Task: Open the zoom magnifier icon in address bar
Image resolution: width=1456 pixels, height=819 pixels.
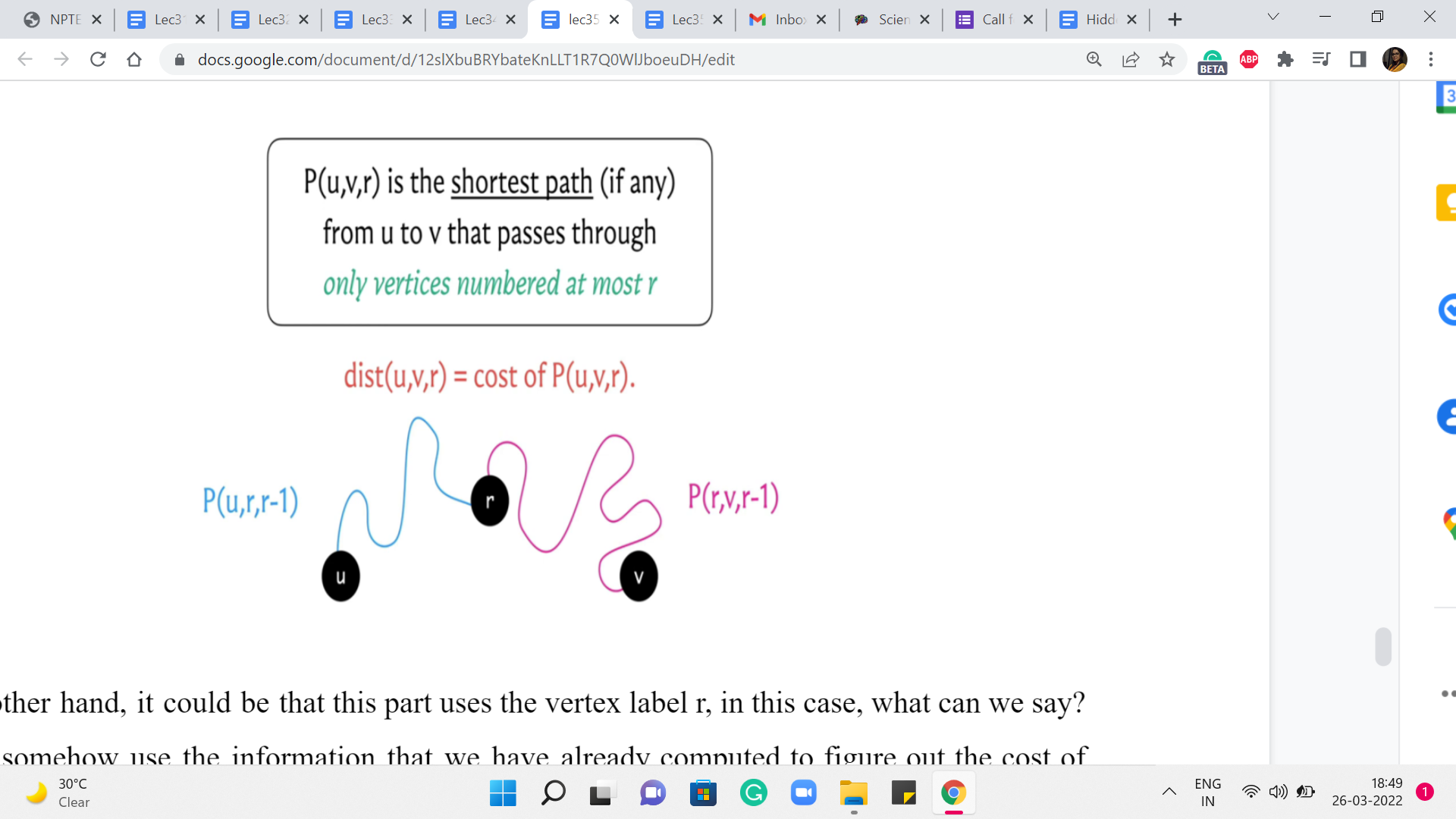Action: pos(1094,59)
